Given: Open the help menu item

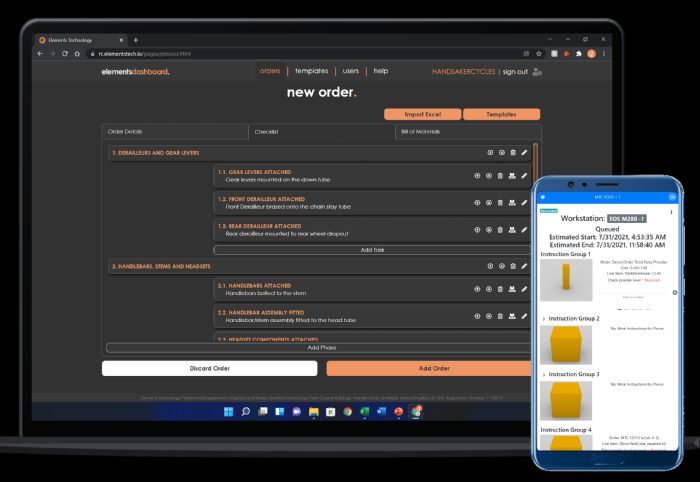Looking at the screenshot, I should pyautogui.click(x=381, y=71).
